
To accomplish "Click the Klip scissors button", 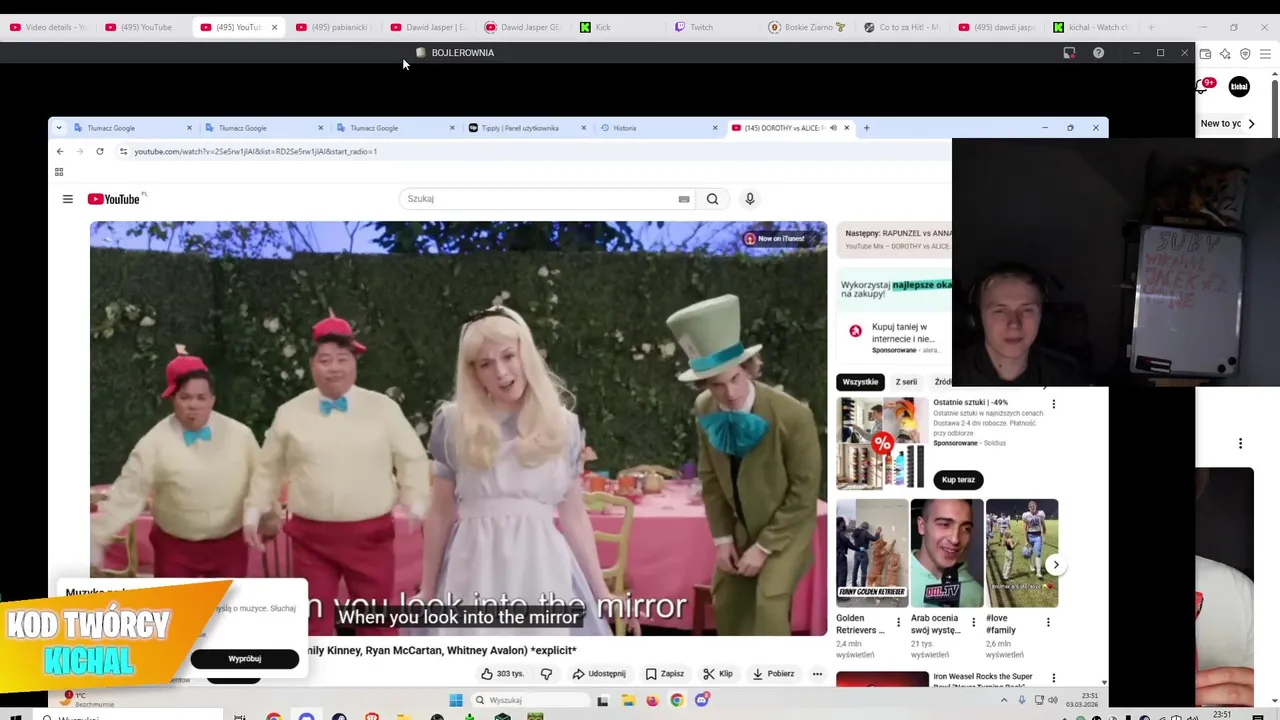I will 718,674.
